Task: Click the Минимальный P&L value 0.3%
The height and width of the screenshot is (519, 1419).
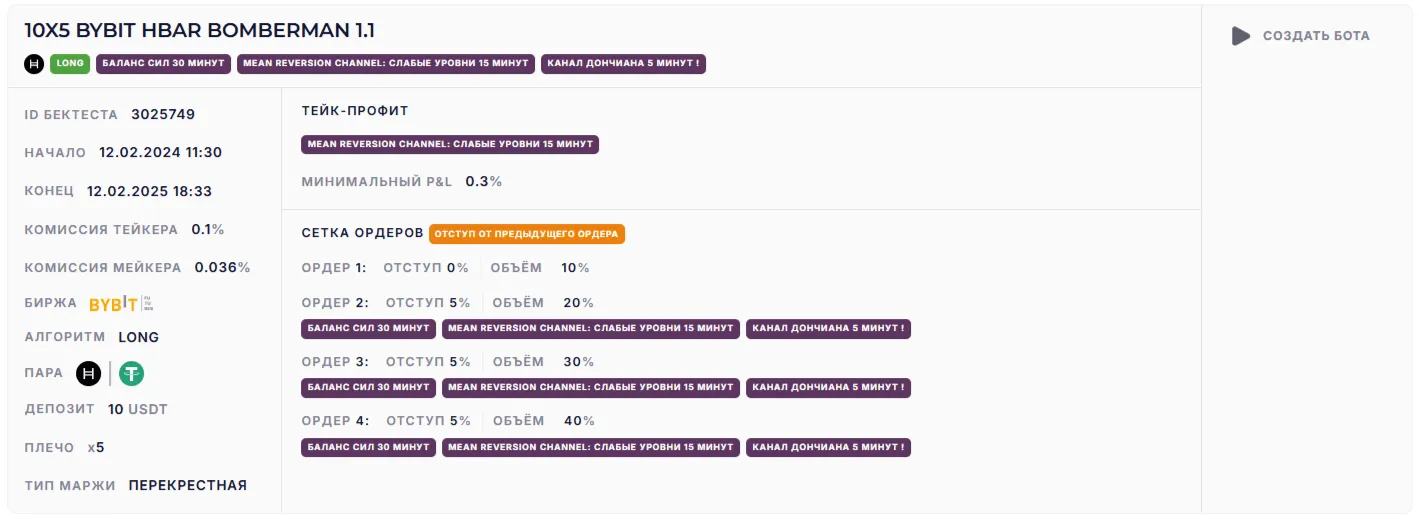Action: click(484, 182)
